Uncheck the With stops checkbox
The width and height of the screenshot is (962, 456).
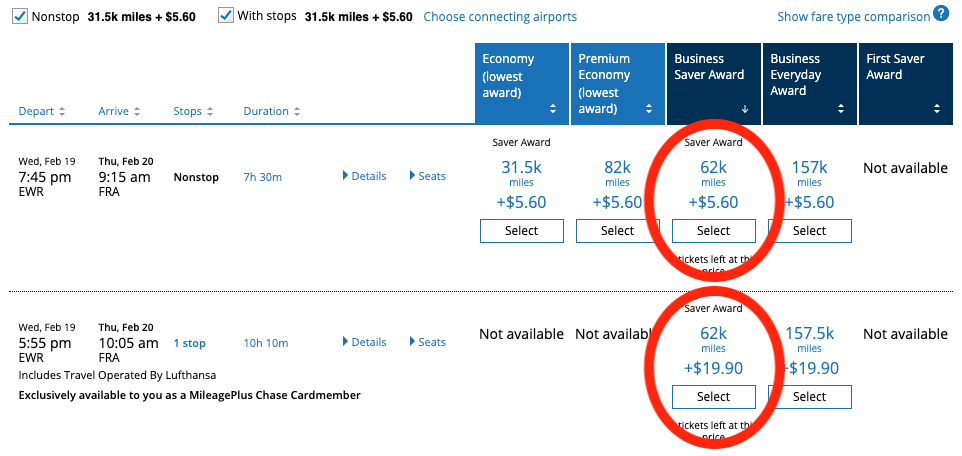(226, 16)
